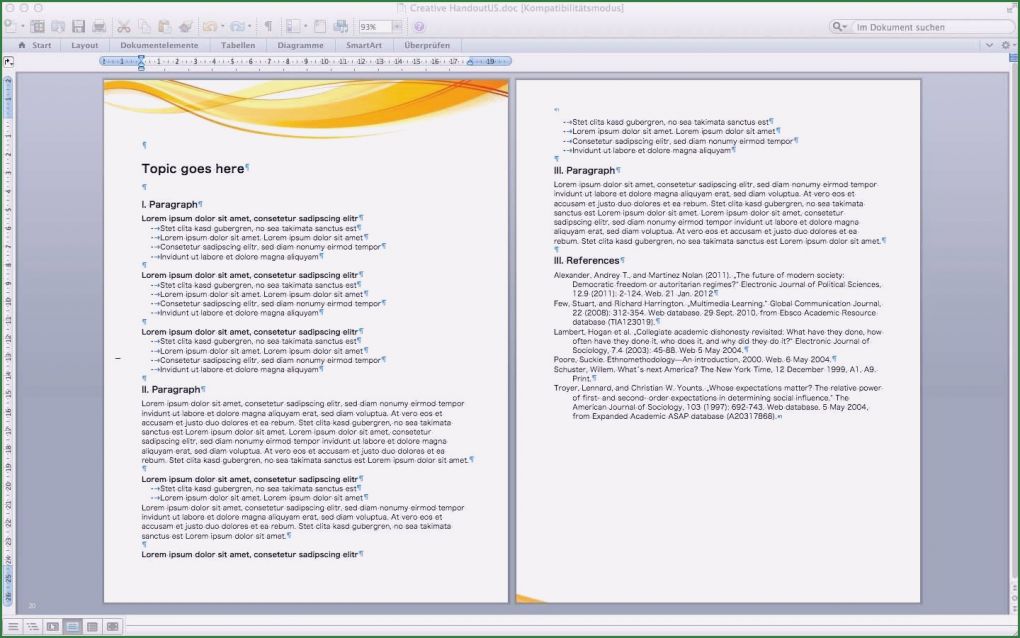
Task: Undo the last action
Action: click(x=210, y=25)
